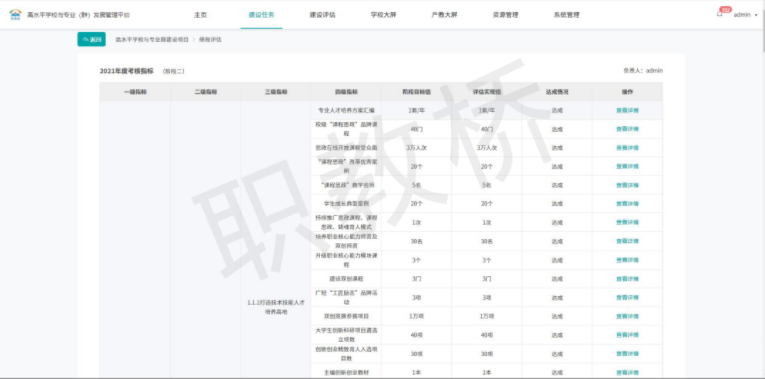Select the 建设任务 navigation tab

click(262, 15)
